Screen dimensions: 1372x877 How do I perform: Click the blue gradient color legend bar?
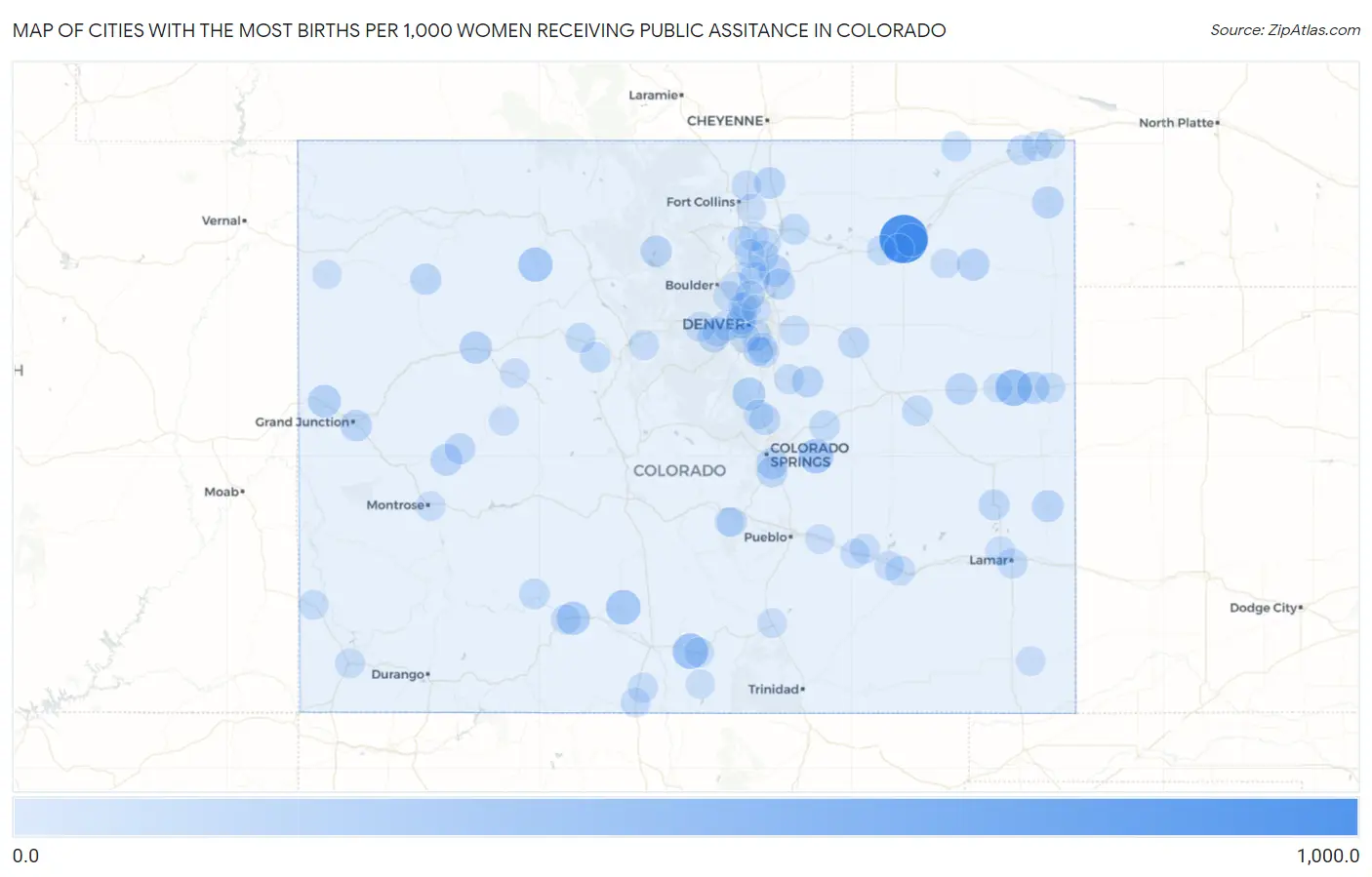click(685, 817)
